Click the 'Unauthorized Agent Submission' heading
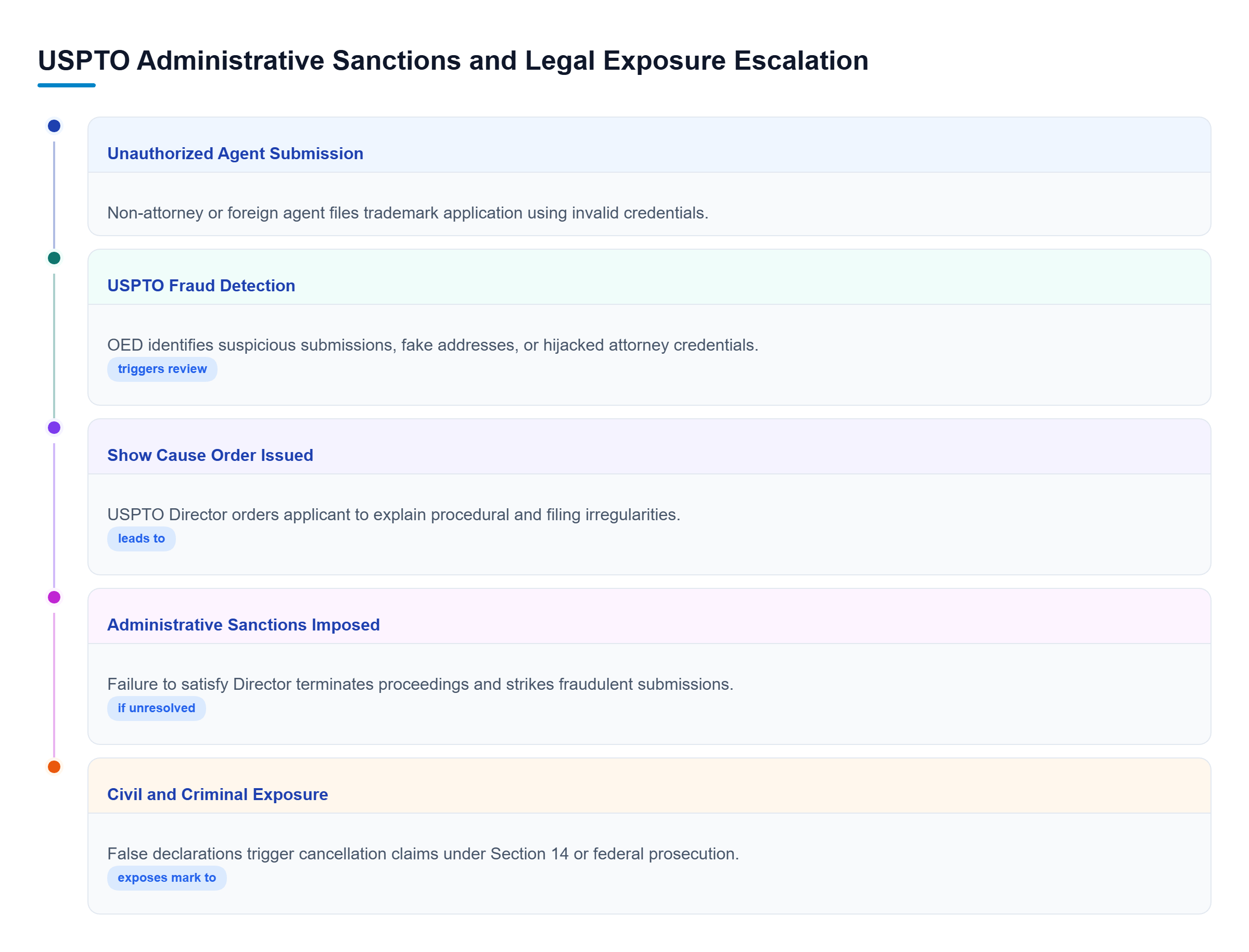Image resolution: width=1249 pixels, height=952 pixels. pos(235,153)
